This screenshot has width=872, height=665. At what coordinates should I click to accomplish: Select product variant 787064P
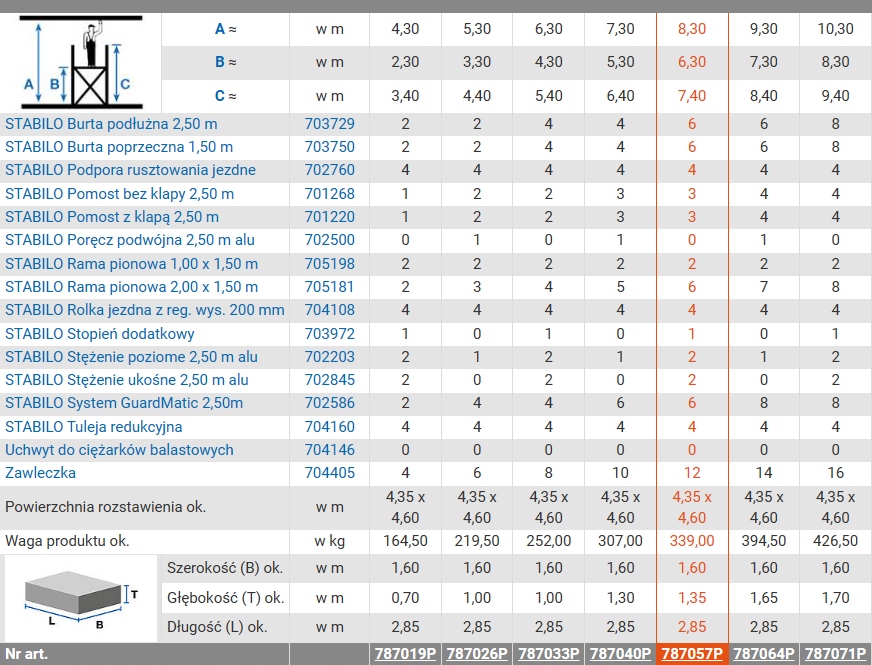(764, 654)
